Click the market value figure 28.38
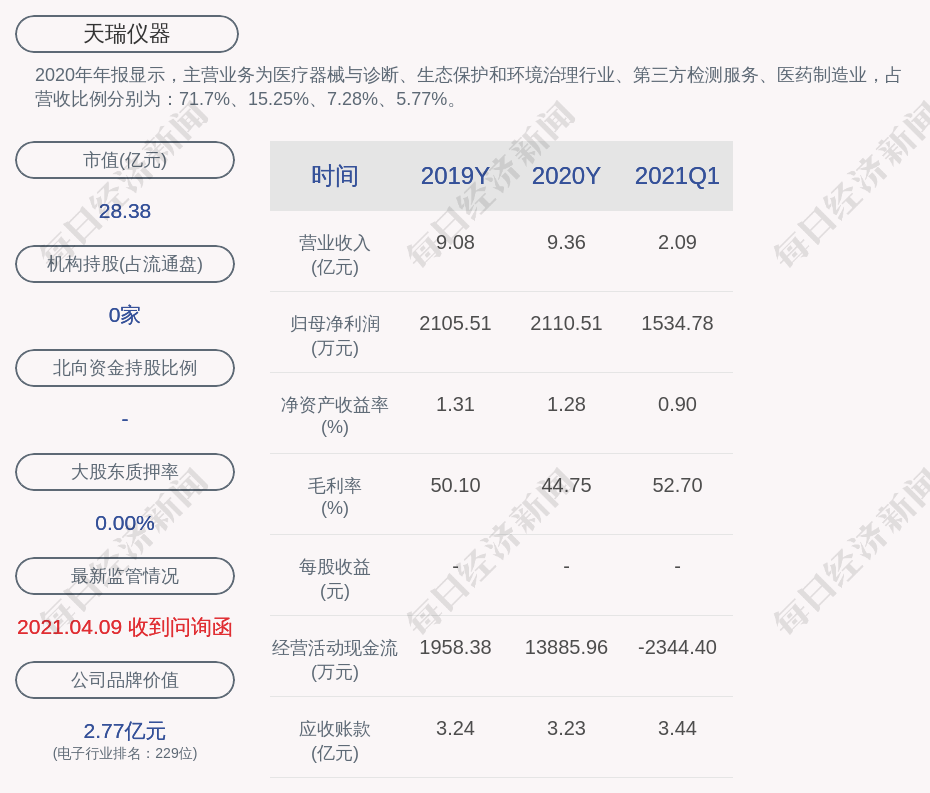Image resolution: width=930 pixels, height=793 pixels. tap(125, 211)
